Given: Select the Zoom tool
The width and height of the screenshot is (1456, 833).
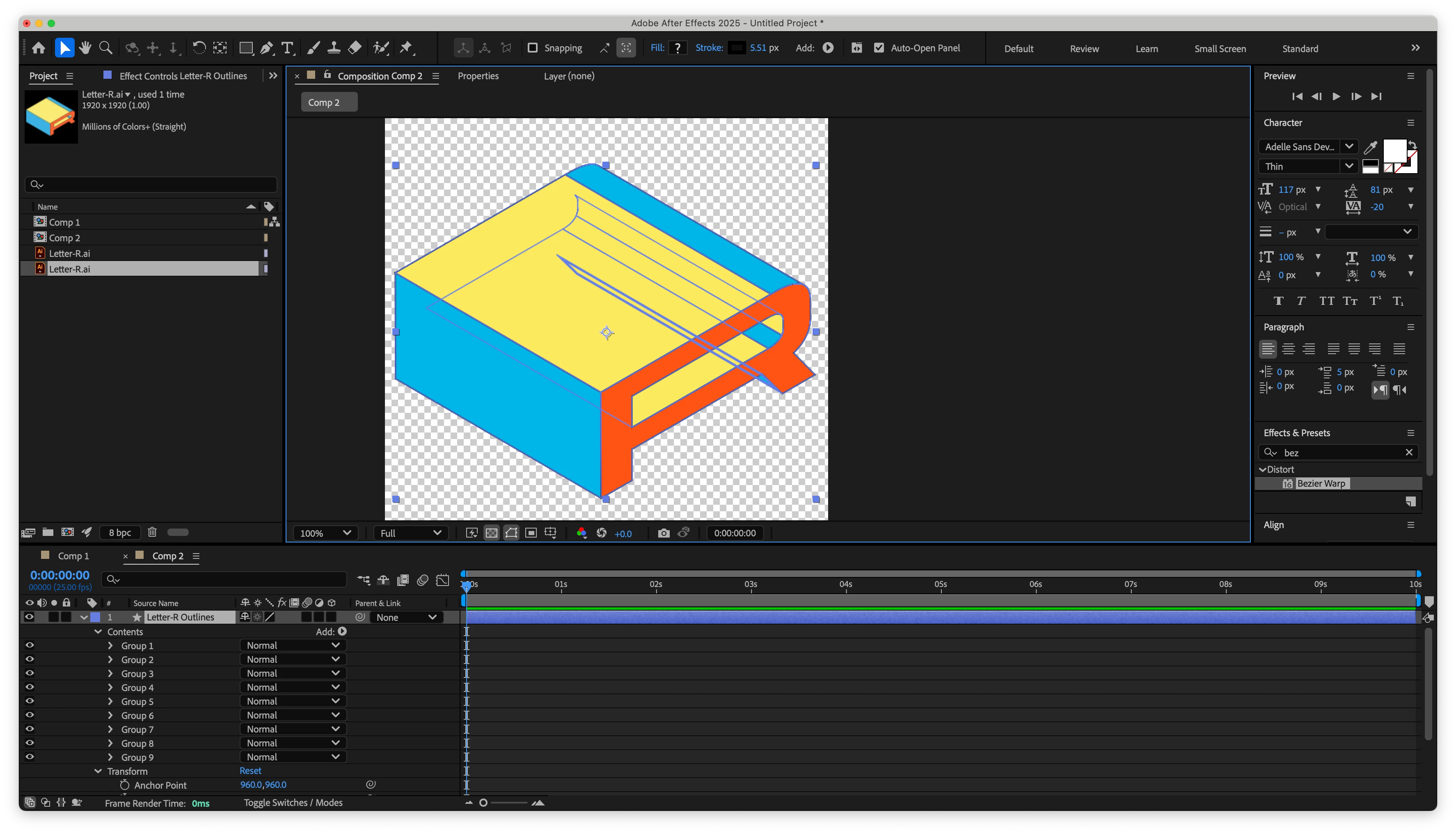Looking at the screenshot, I should point(105,48).
